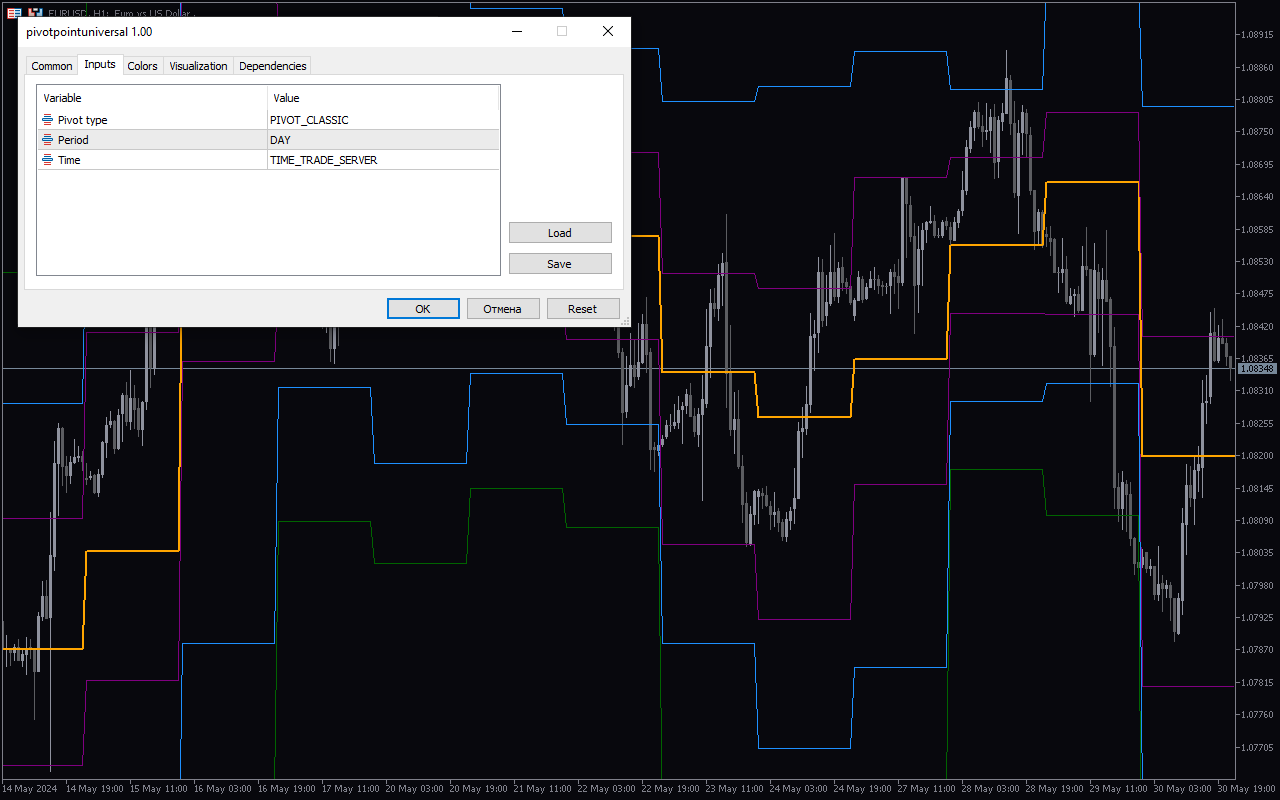Click the 14 May 2024 time label

click(29, 788)
